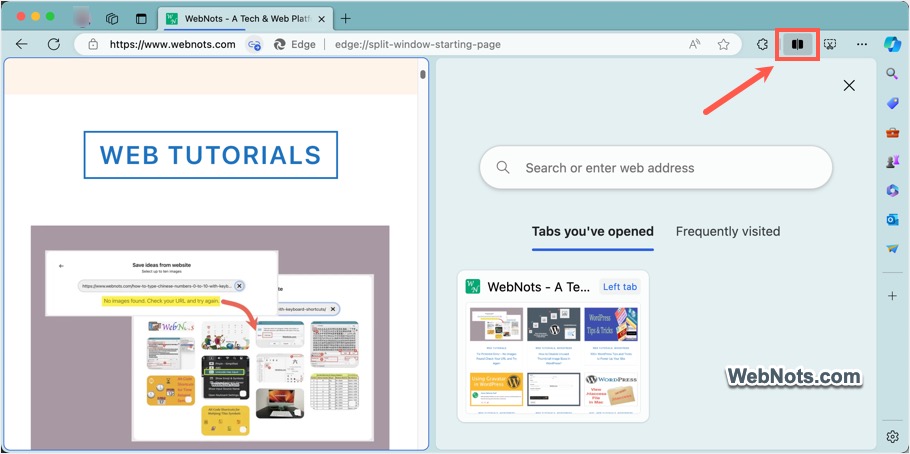Select the WebNots browser tab
The image size is (910, 454).
(246, 19)
